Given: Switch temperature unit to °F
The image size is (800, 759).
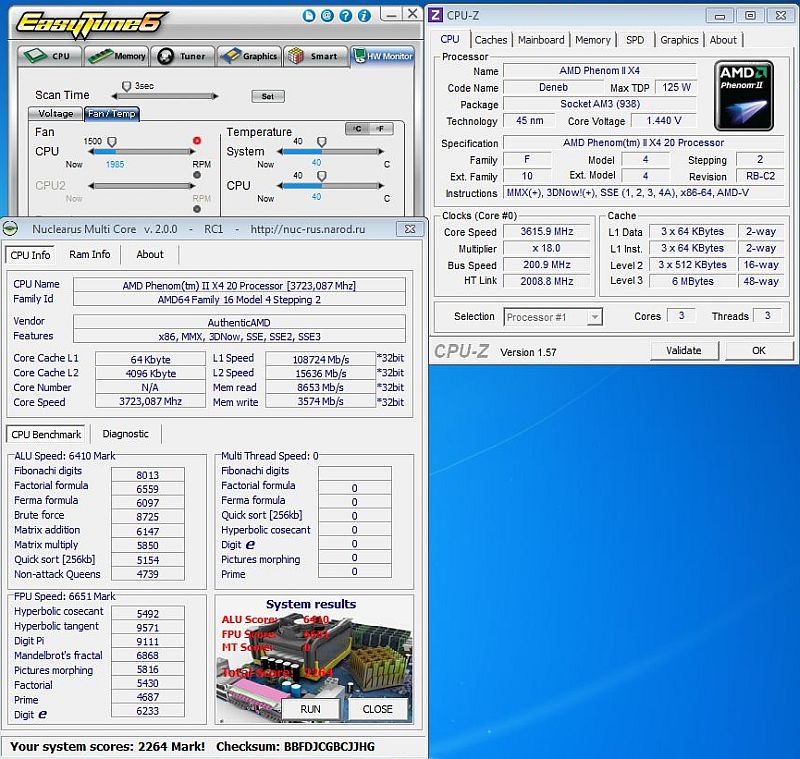Looking at the screenshot, I should (381, 129).
